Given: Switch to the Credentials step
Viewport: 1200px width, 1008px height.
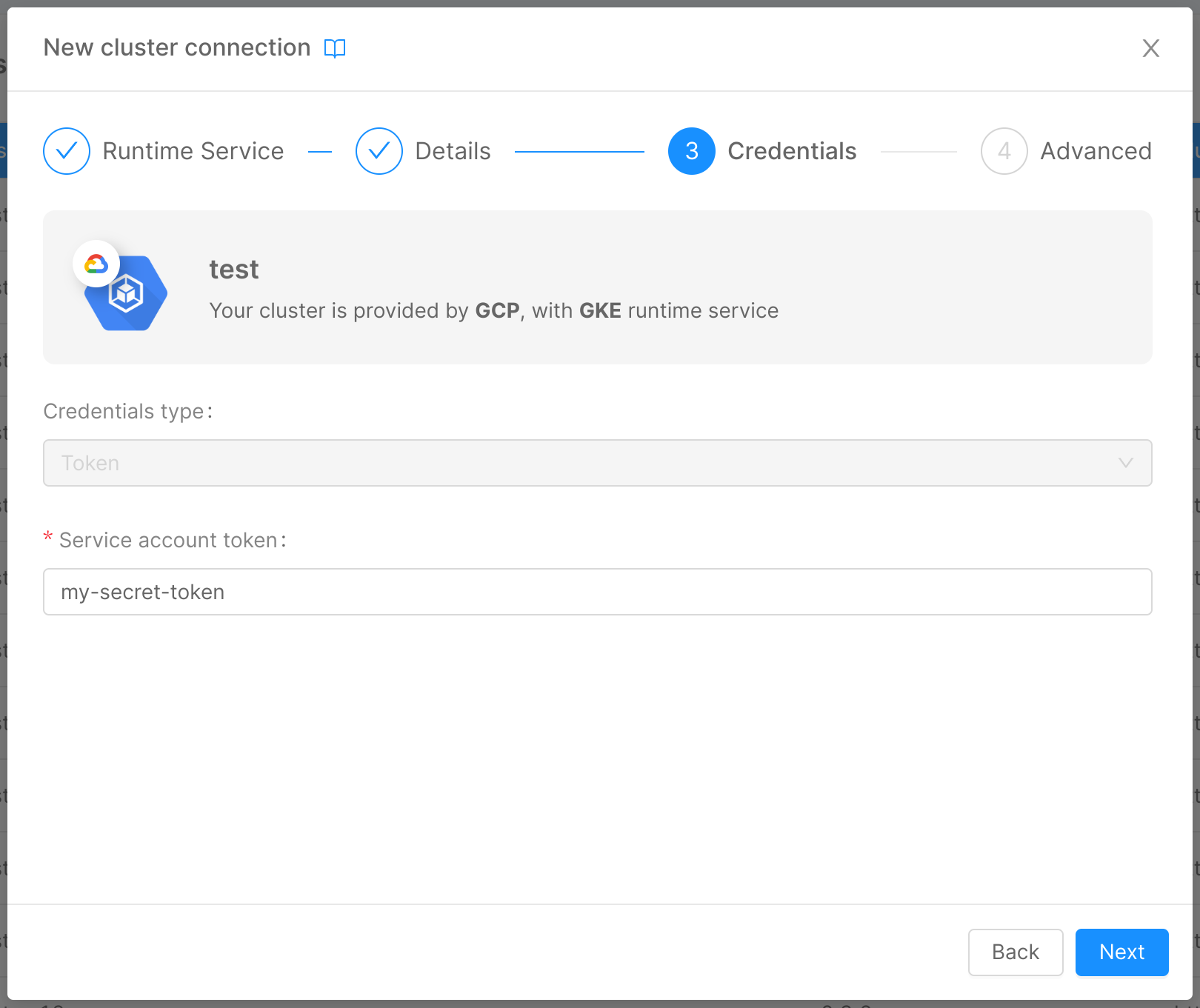Looking at the screenshot, I should tap(792, 150).
